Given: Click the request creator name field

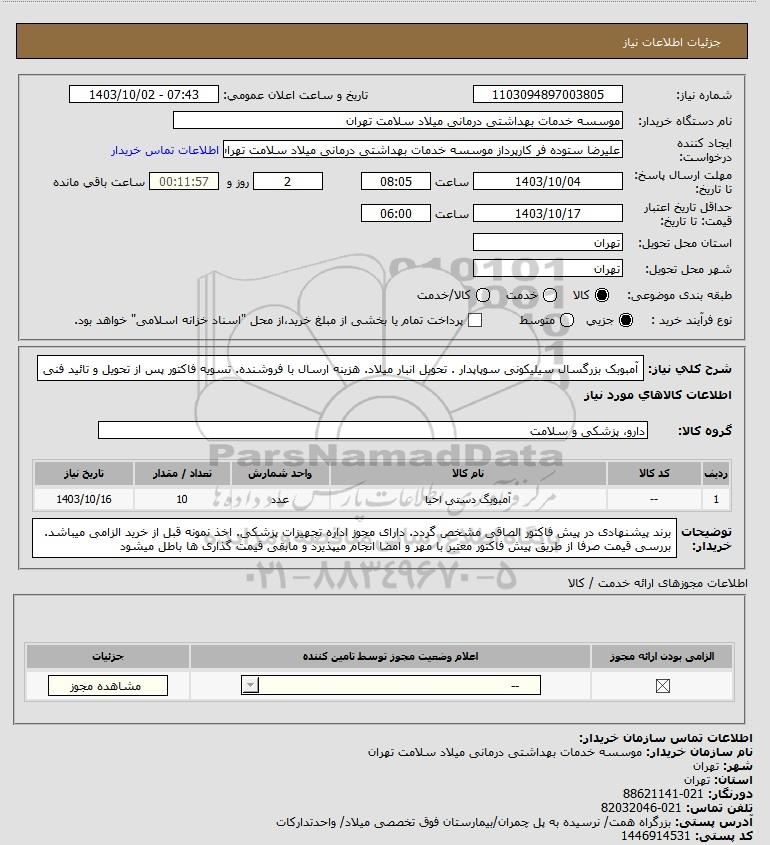Looking at the screenshot, I should 423,150.
